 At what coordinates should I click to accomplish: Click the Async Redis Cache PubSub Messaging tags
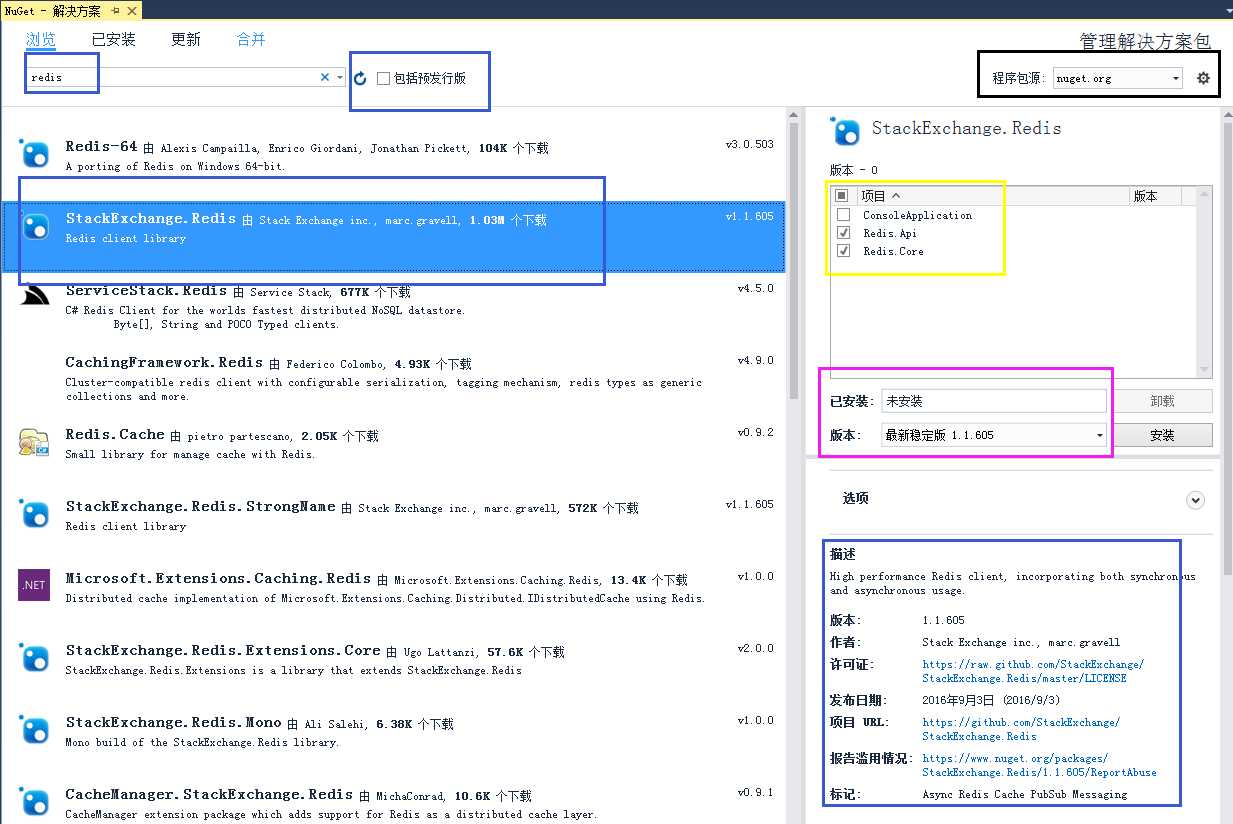pos(1024,794)
